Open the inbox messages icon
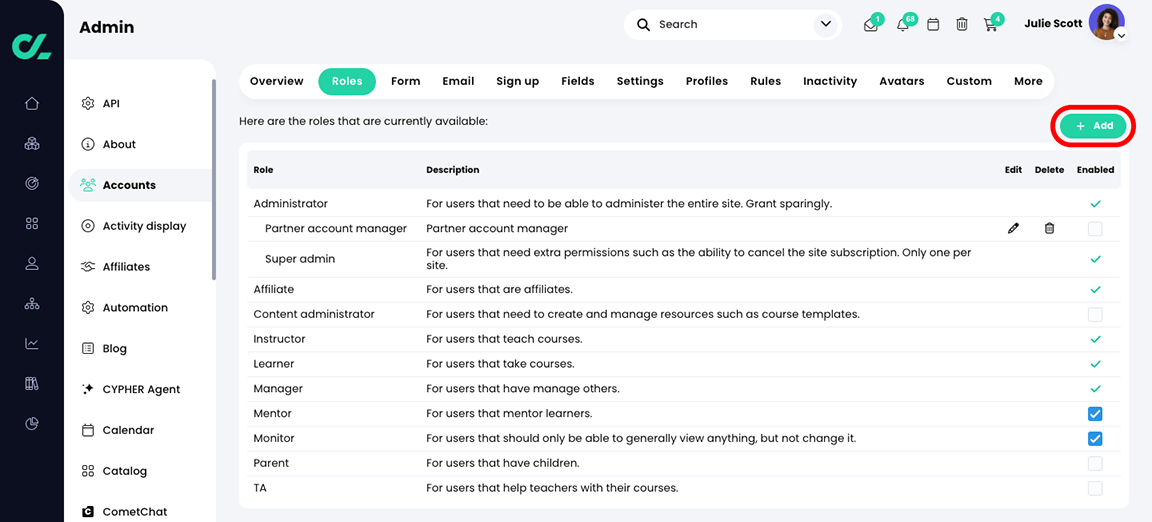The image size is (1152, 522). (871, 25)
